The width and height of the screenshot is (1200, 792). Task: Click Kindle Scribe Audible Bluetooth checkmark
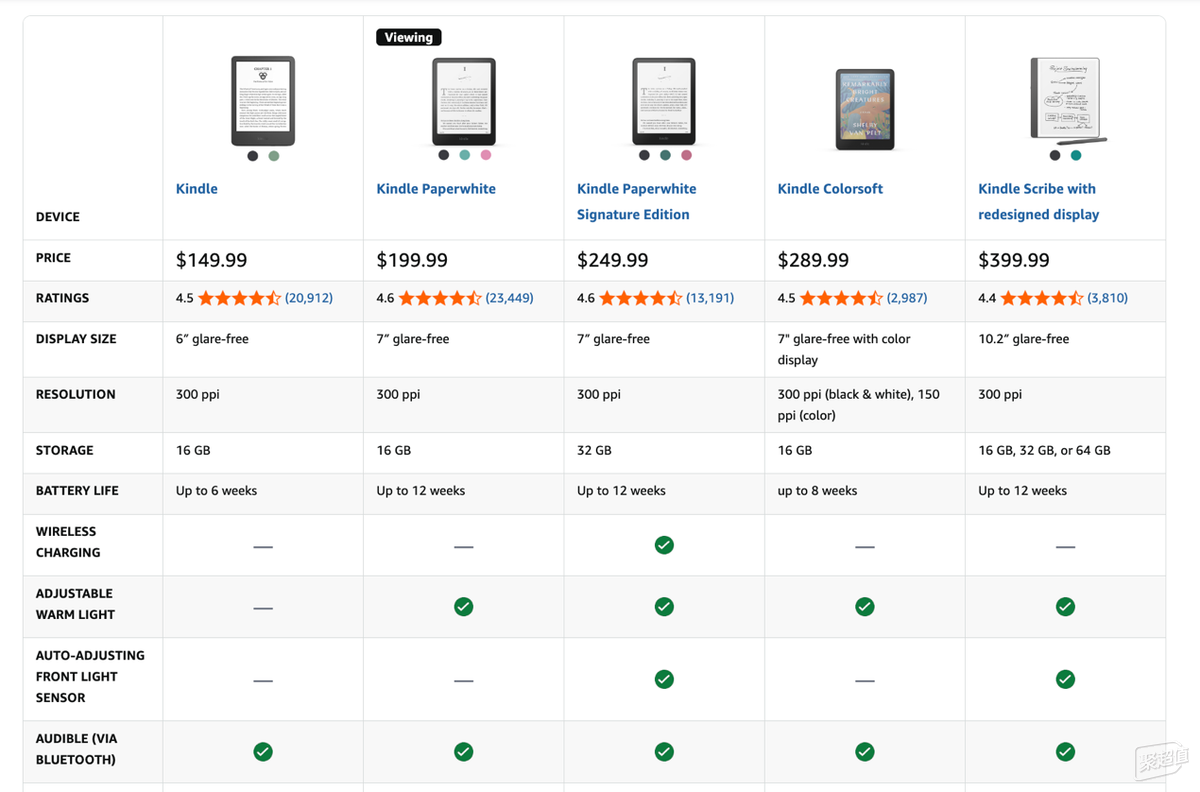[x=1066, y=751]
